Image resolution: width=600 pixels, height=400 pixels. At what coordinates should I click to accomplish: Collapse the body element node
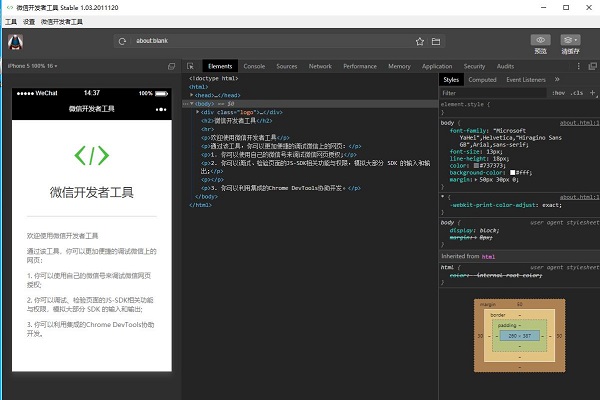[x=192, y=104]
